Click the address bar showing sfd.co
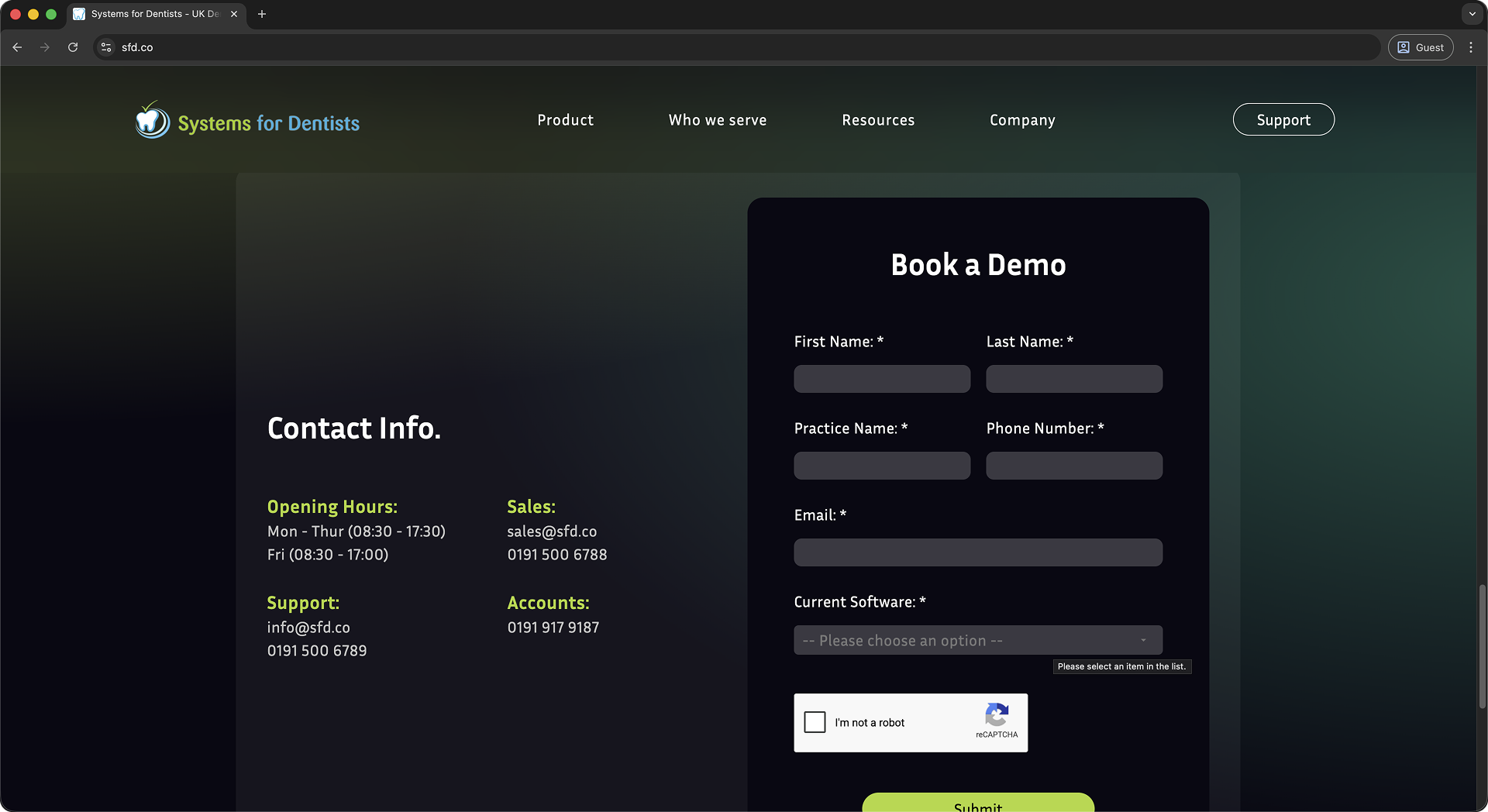1488x812 pixels. coord(736,47)
